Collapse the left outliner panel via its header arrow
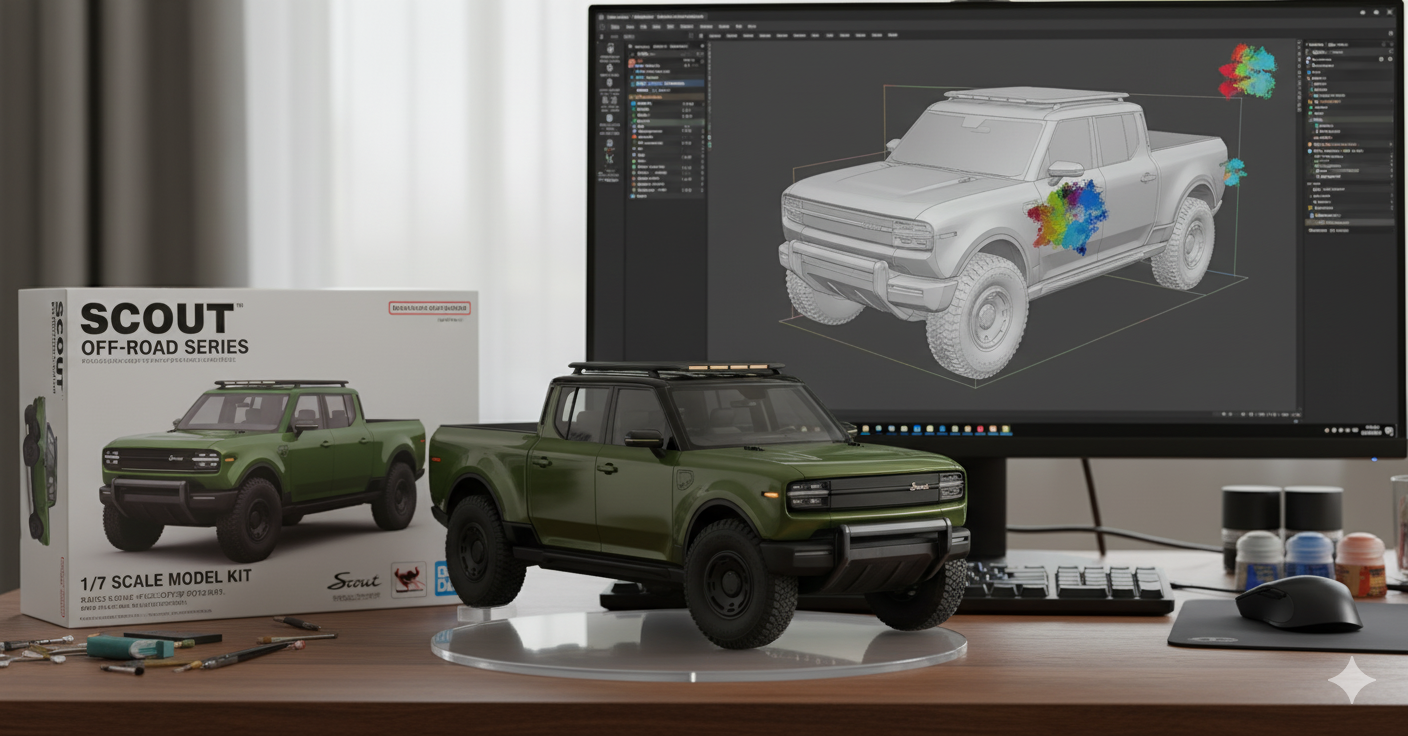 click(x=629, y=47)
